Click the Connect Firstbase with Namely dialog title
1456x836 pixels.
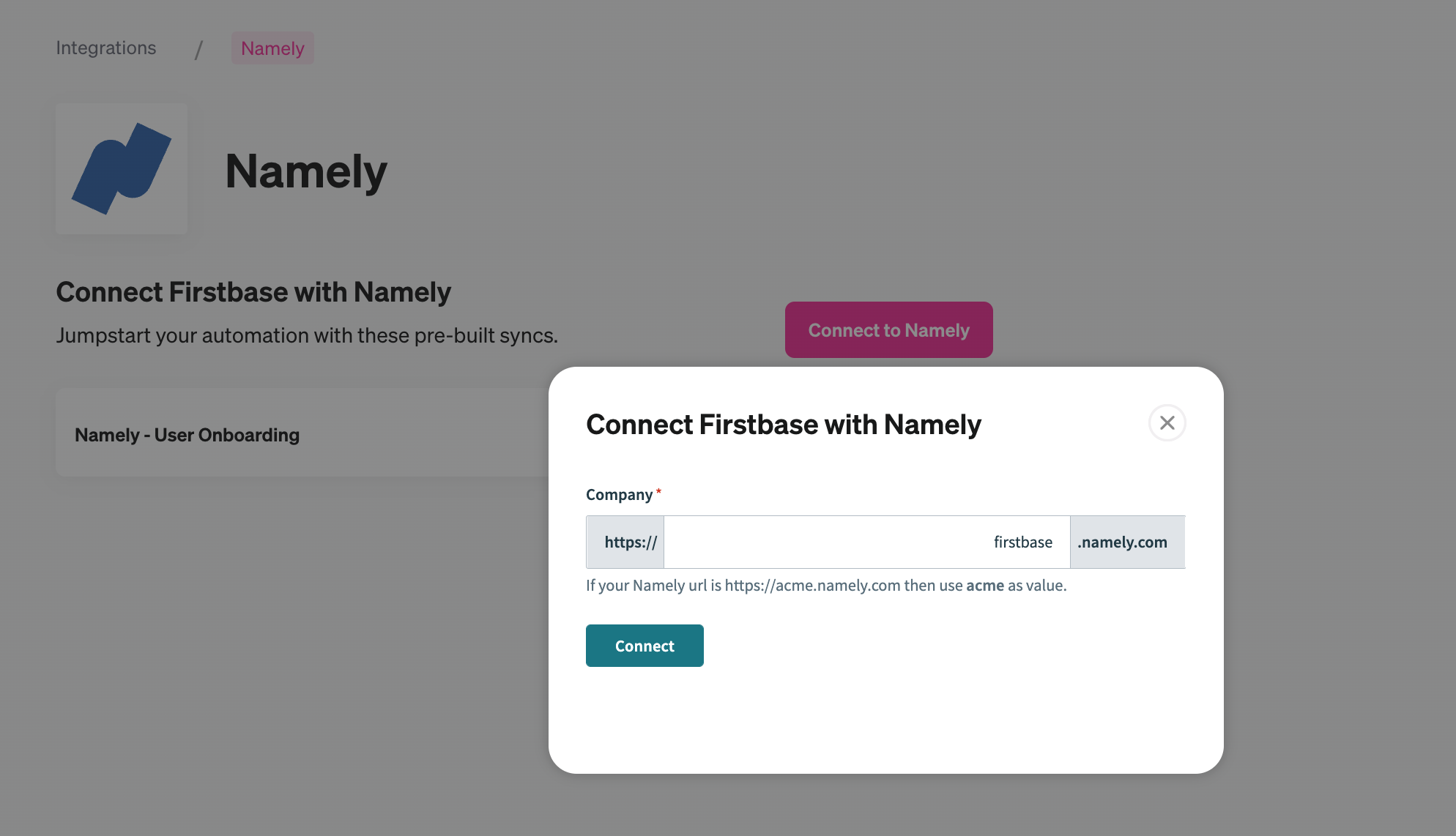(x=784, y=424)
